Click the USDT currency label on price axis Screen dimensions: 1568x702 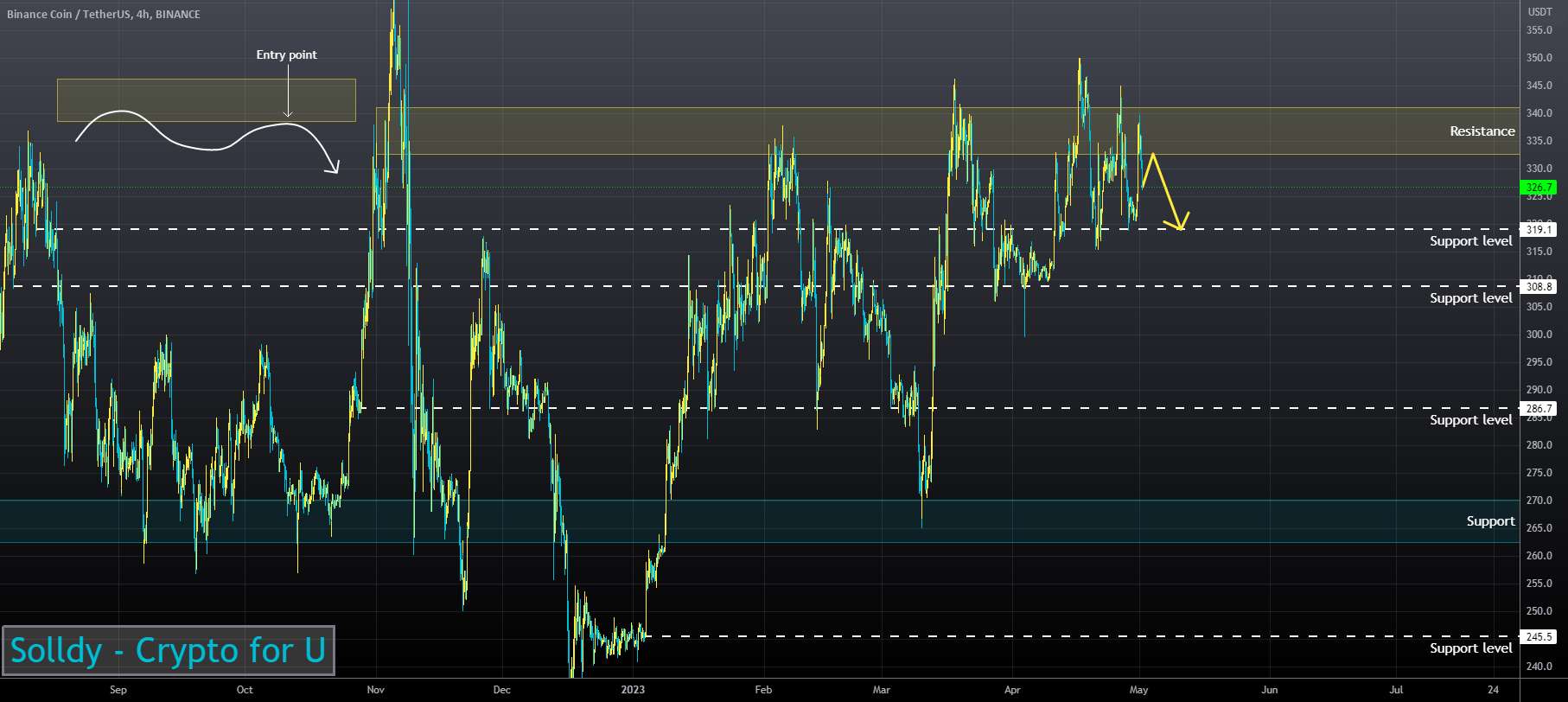(x=1539, y=12)
